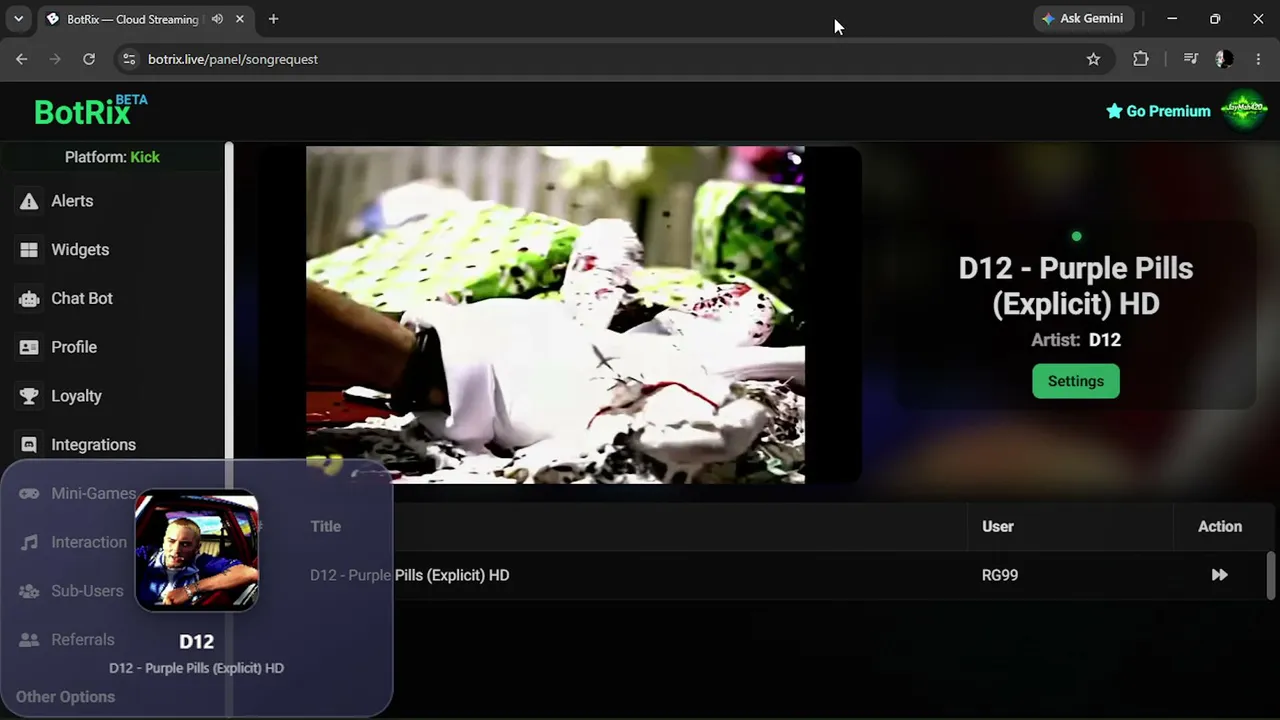Open a new browser tab

[x=273, y=19]
